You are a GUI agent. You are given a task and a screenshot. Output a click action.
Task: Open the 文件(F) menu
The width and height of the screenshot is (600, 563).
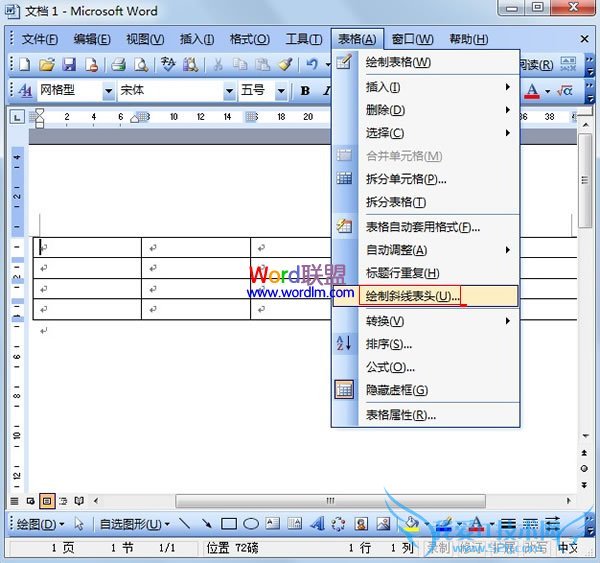coord(39,39)
